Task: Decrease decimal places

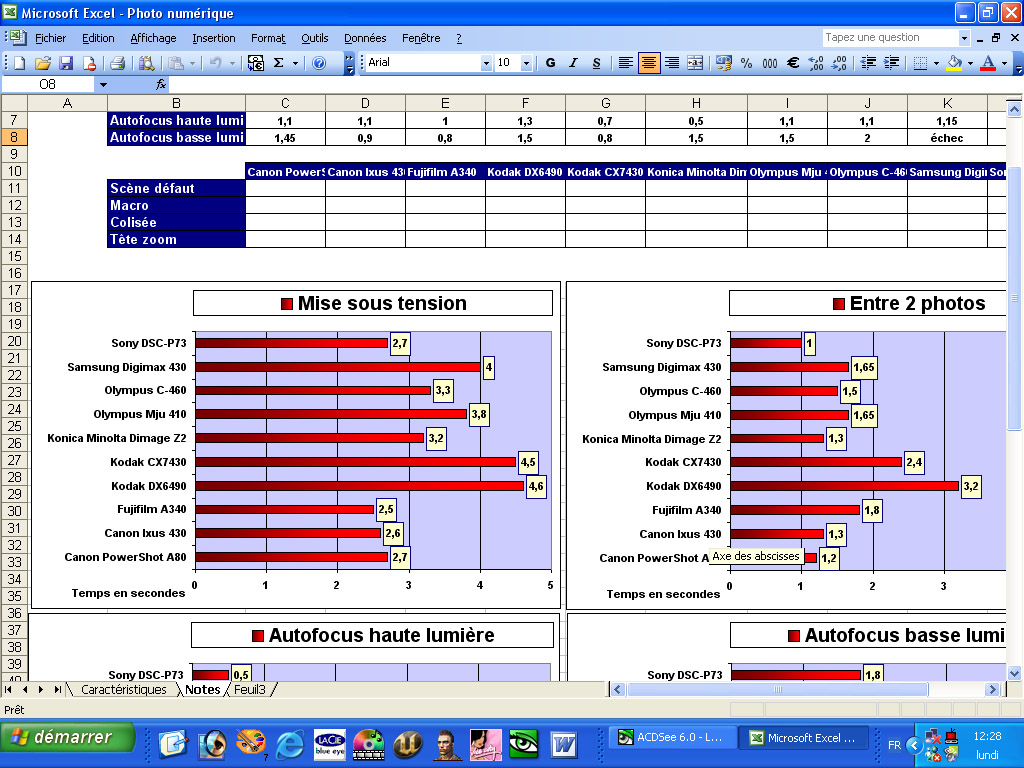Action: coord(839,63)
